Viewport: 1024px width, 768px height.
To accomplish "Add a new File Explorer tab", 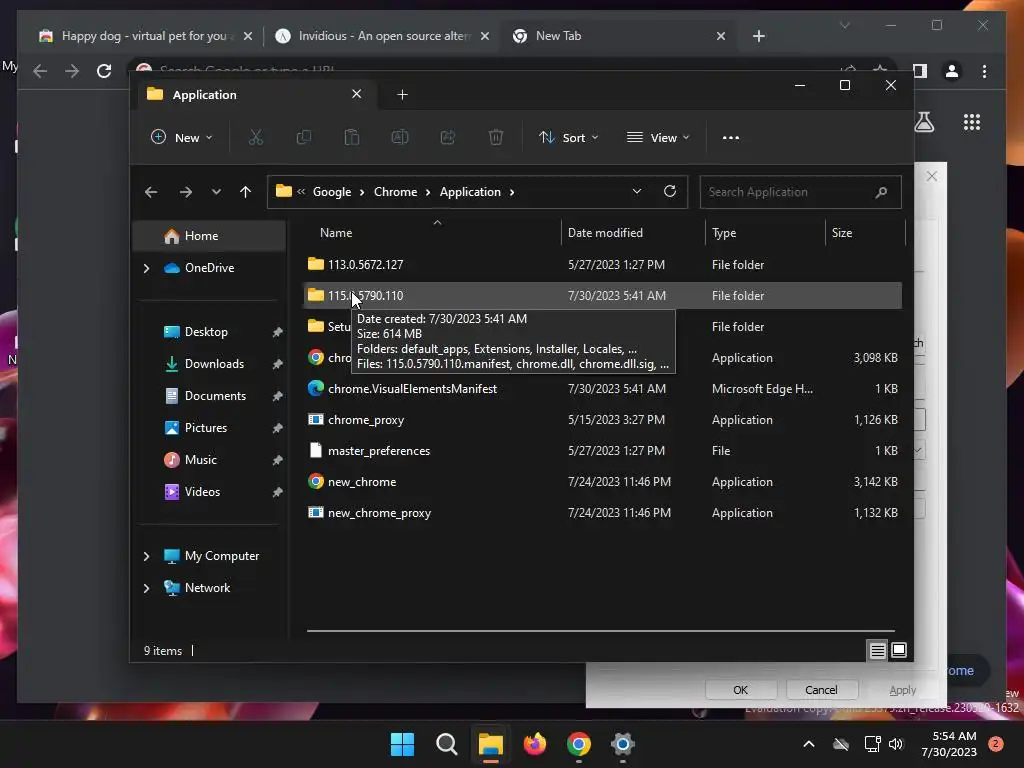I will click(x=402, y=95).
